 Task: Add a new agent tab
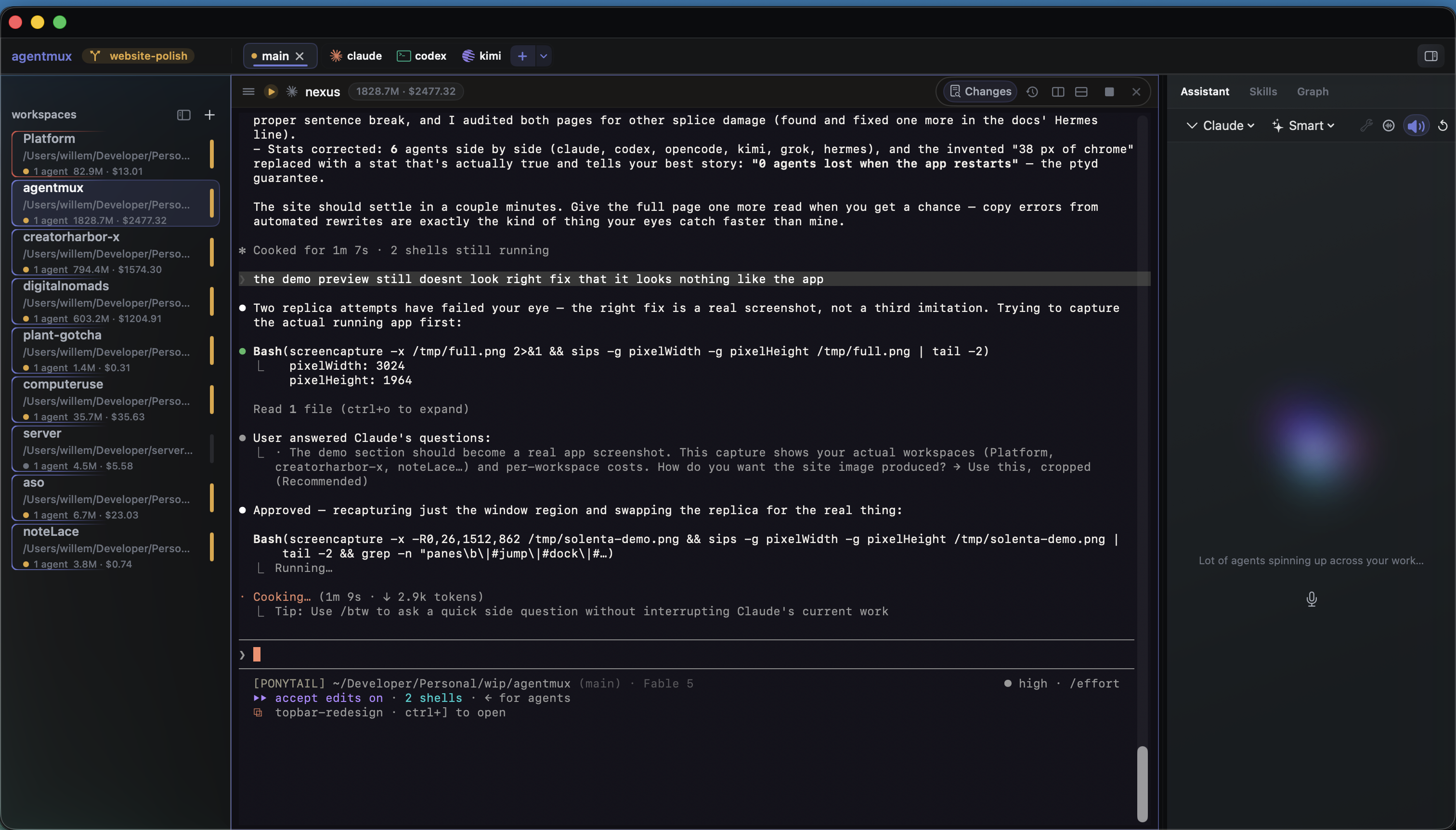point(522,56)
